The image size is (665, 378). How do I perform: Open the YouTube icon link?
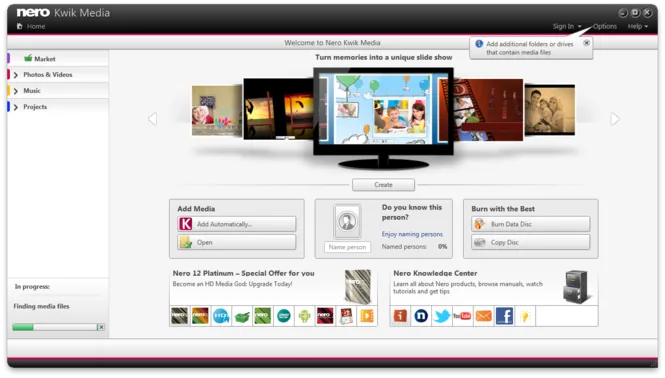click(x=462, y=316)
